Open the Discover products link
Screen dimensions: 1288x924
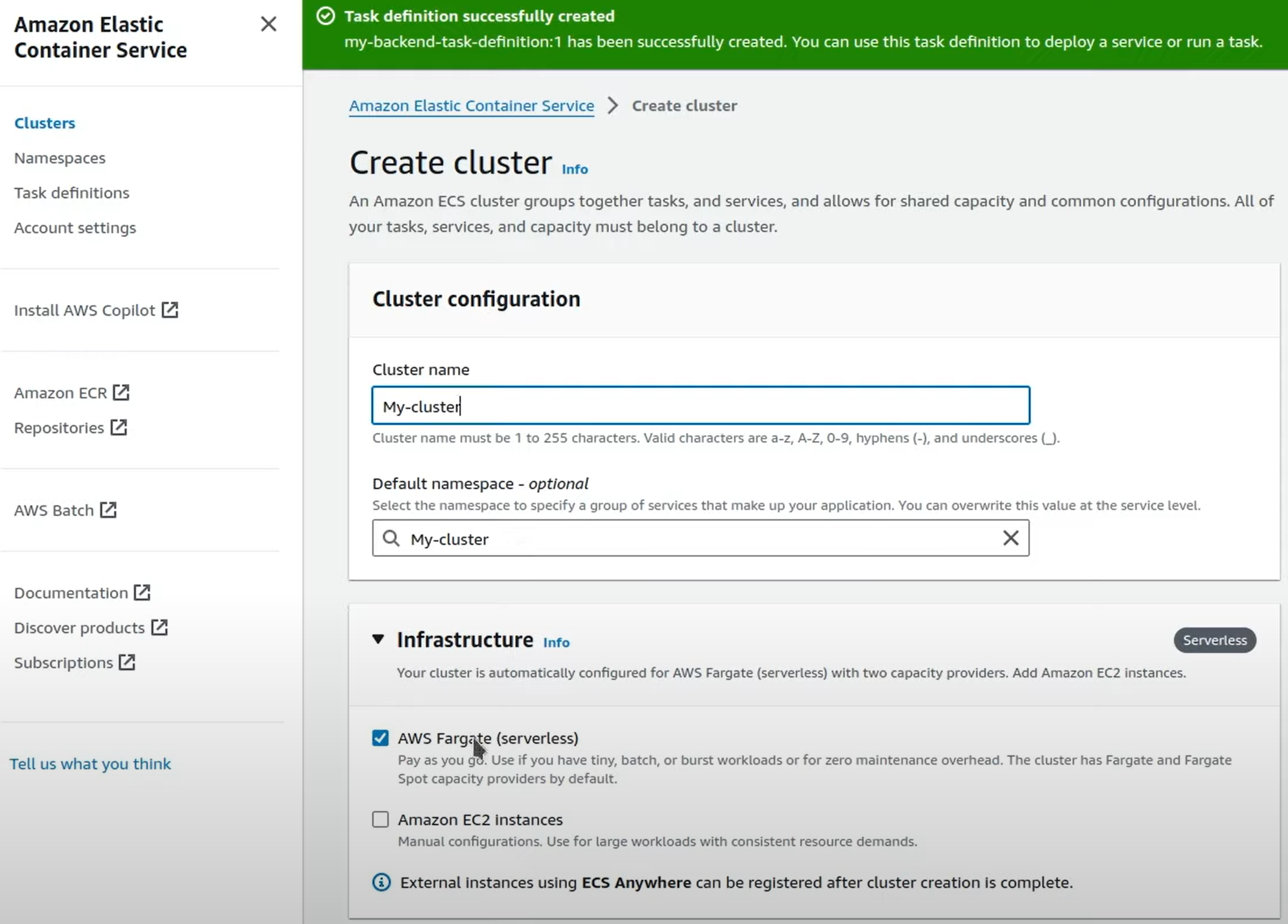(79, 628)
